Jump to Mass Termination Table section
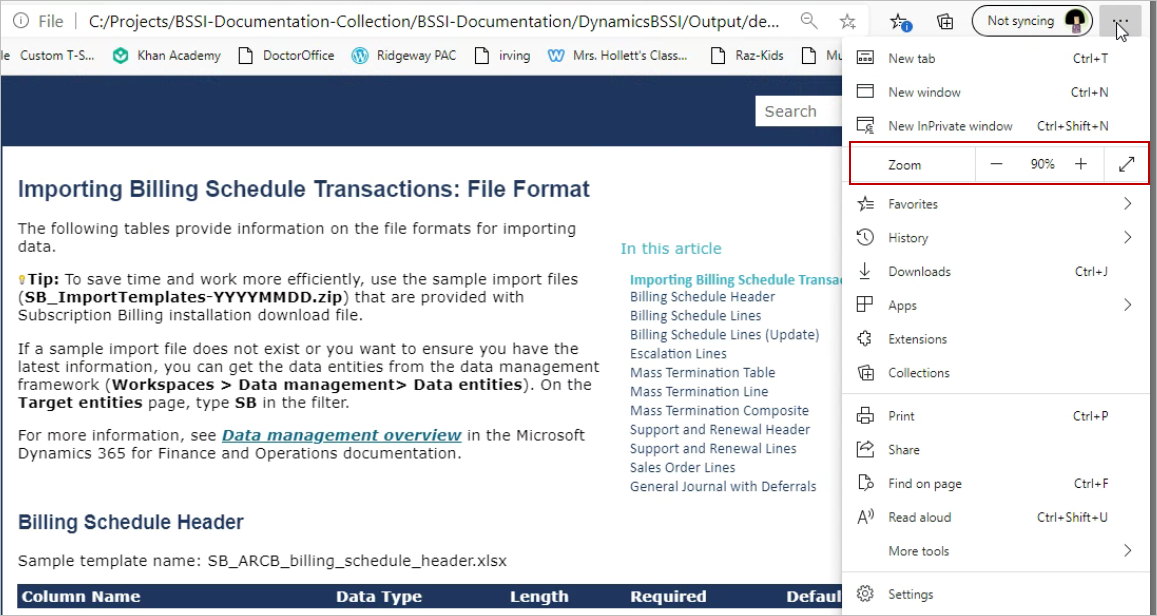The height and width of the screenshot is (616, 1157). (x=702, y=373)
